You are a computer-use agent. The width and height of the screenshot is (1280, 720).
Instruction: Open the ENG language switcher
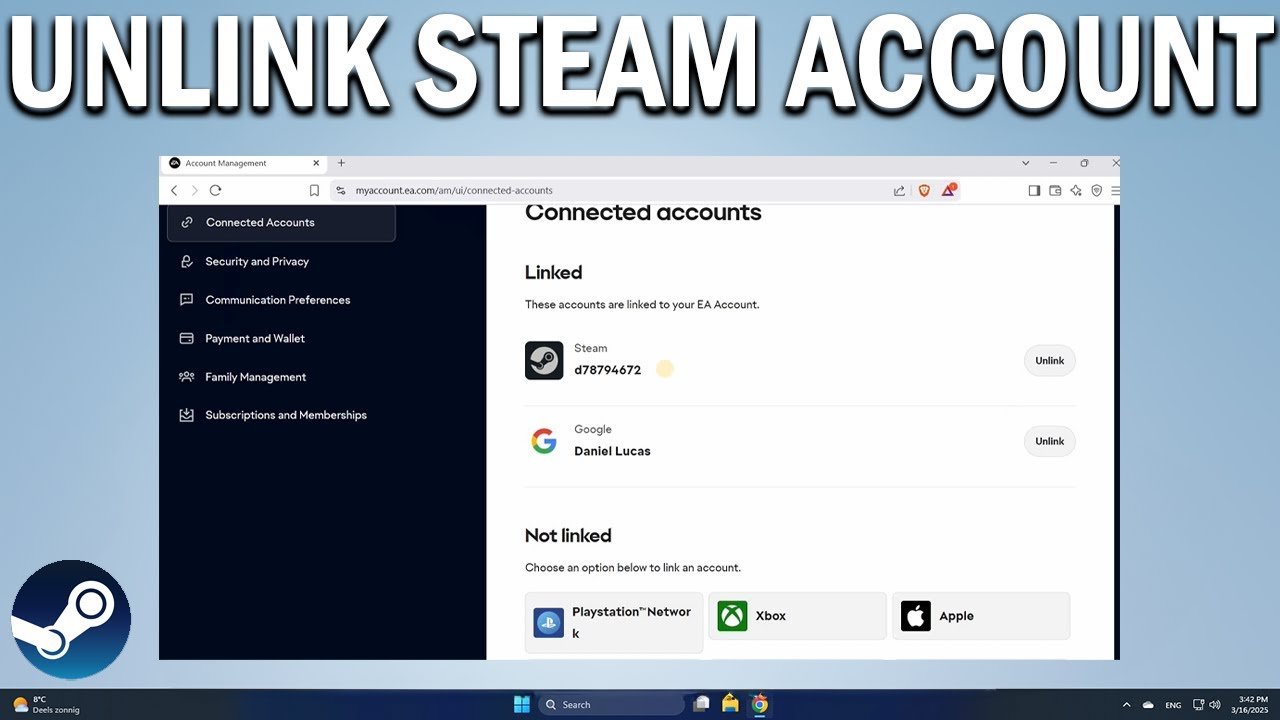click(1173, 705)
